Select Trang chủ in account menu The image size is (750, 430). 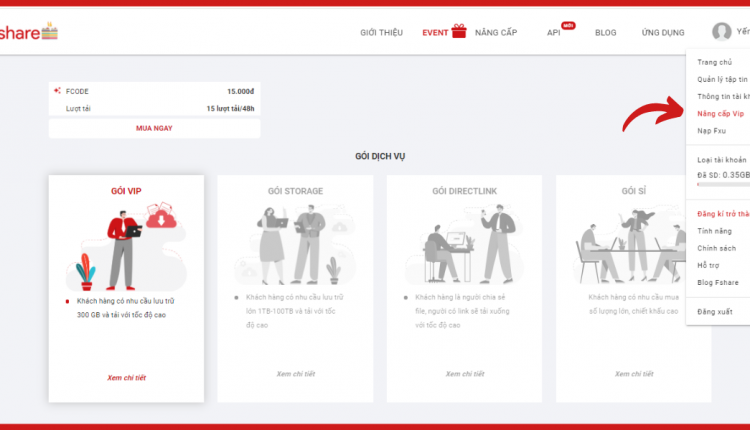tap(714, 62)
